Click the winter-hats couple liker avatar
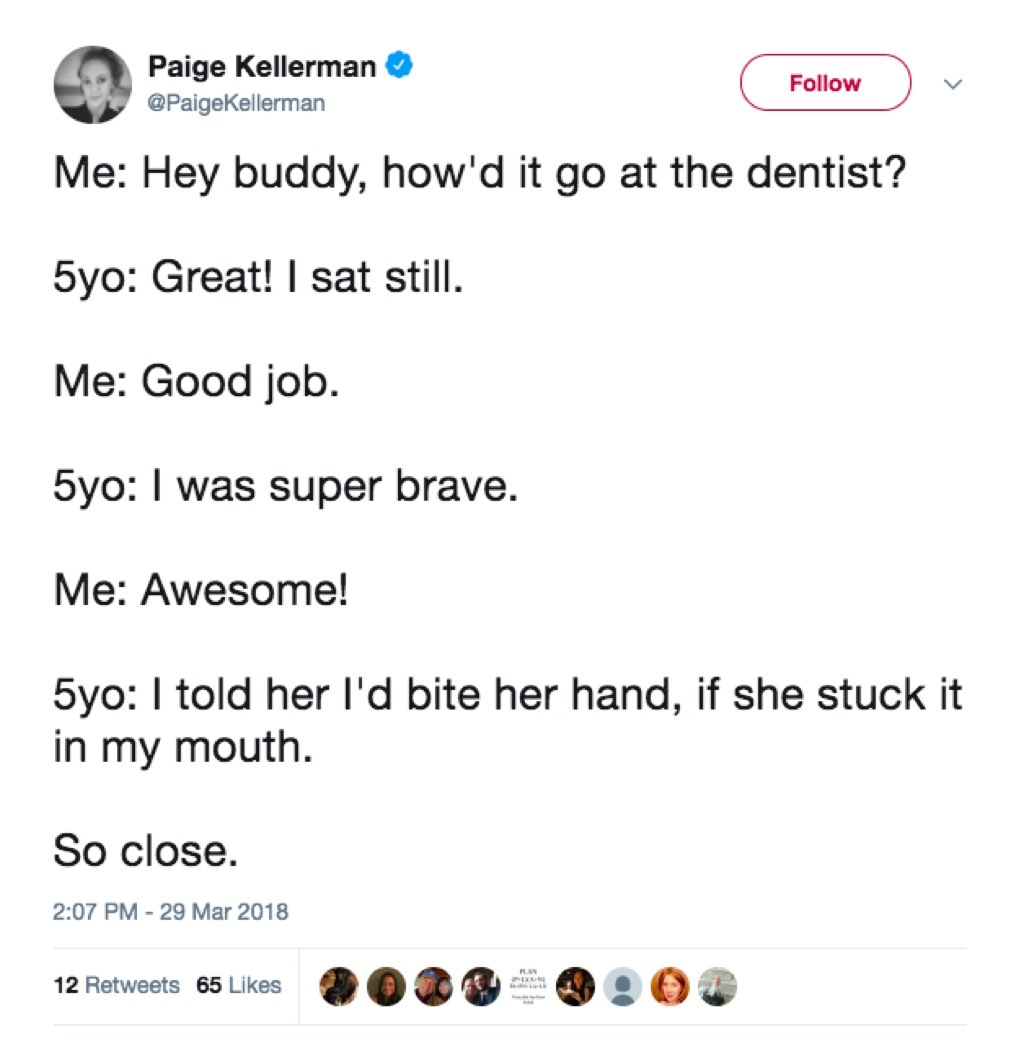The height and width of the screenshot is (1047, 1024). [436, 986]
